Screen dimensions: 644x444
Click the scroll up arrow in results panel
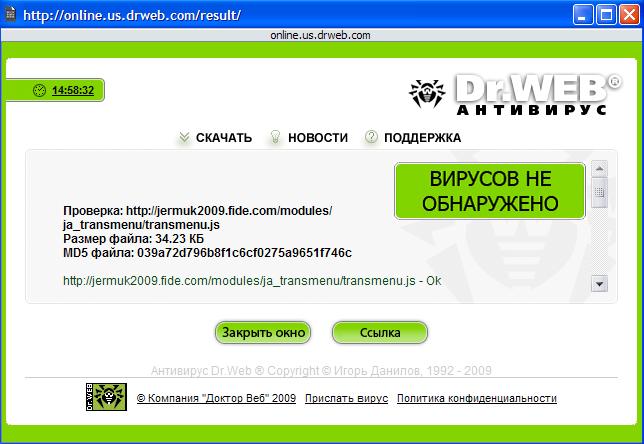(x=599, y=169)
